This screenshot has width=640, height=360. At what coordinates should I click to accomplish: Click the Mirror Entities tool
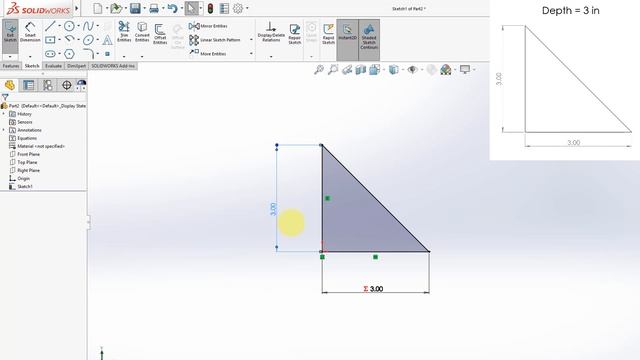point(208,26)
